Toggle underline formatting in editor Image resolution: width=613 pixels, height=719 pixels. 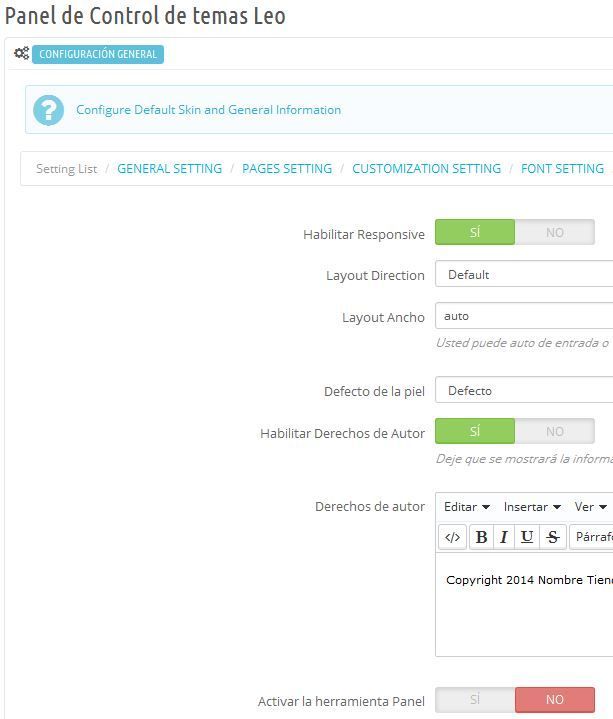pyautogui.click(x=527, y=537)
